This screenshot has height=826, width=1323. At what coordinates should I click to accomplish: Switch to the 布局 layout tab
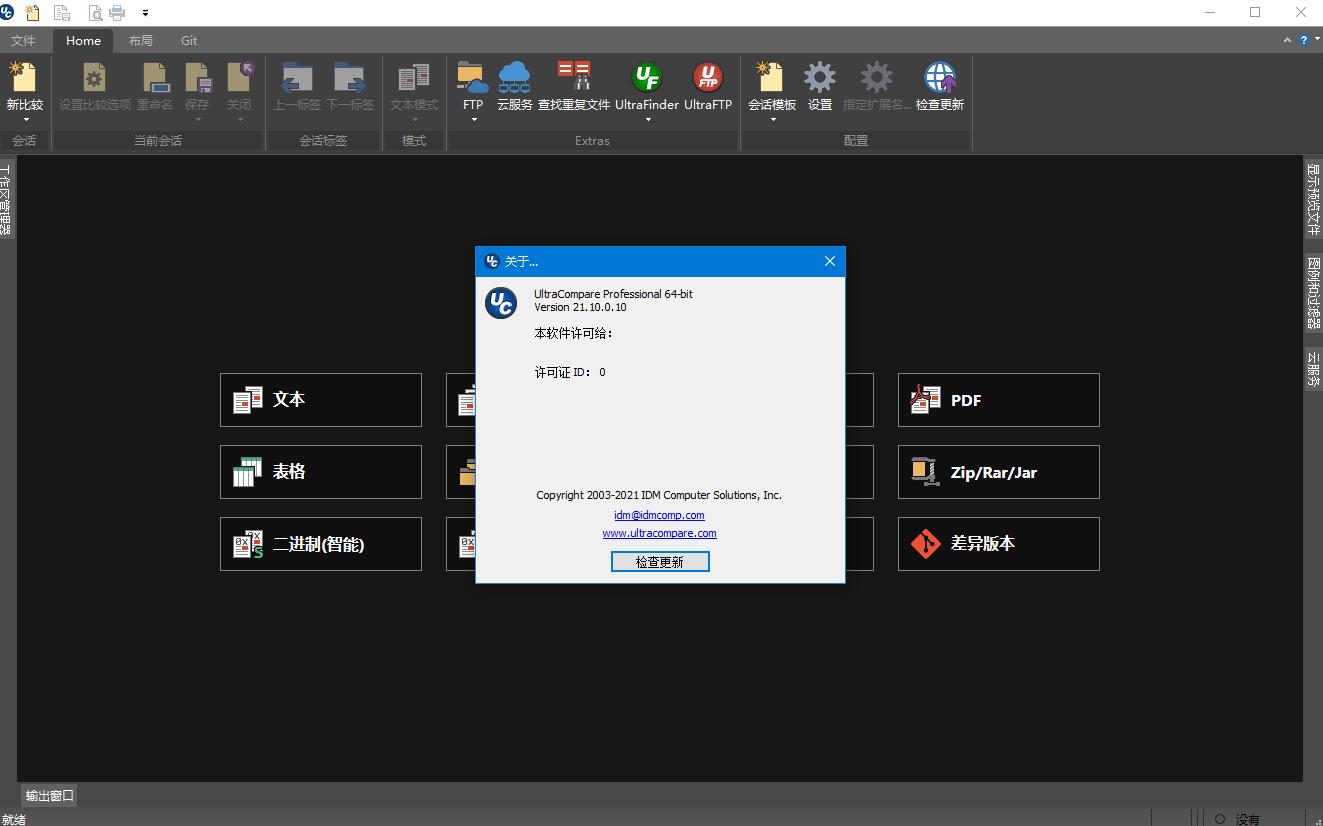[x=141, y=41]
